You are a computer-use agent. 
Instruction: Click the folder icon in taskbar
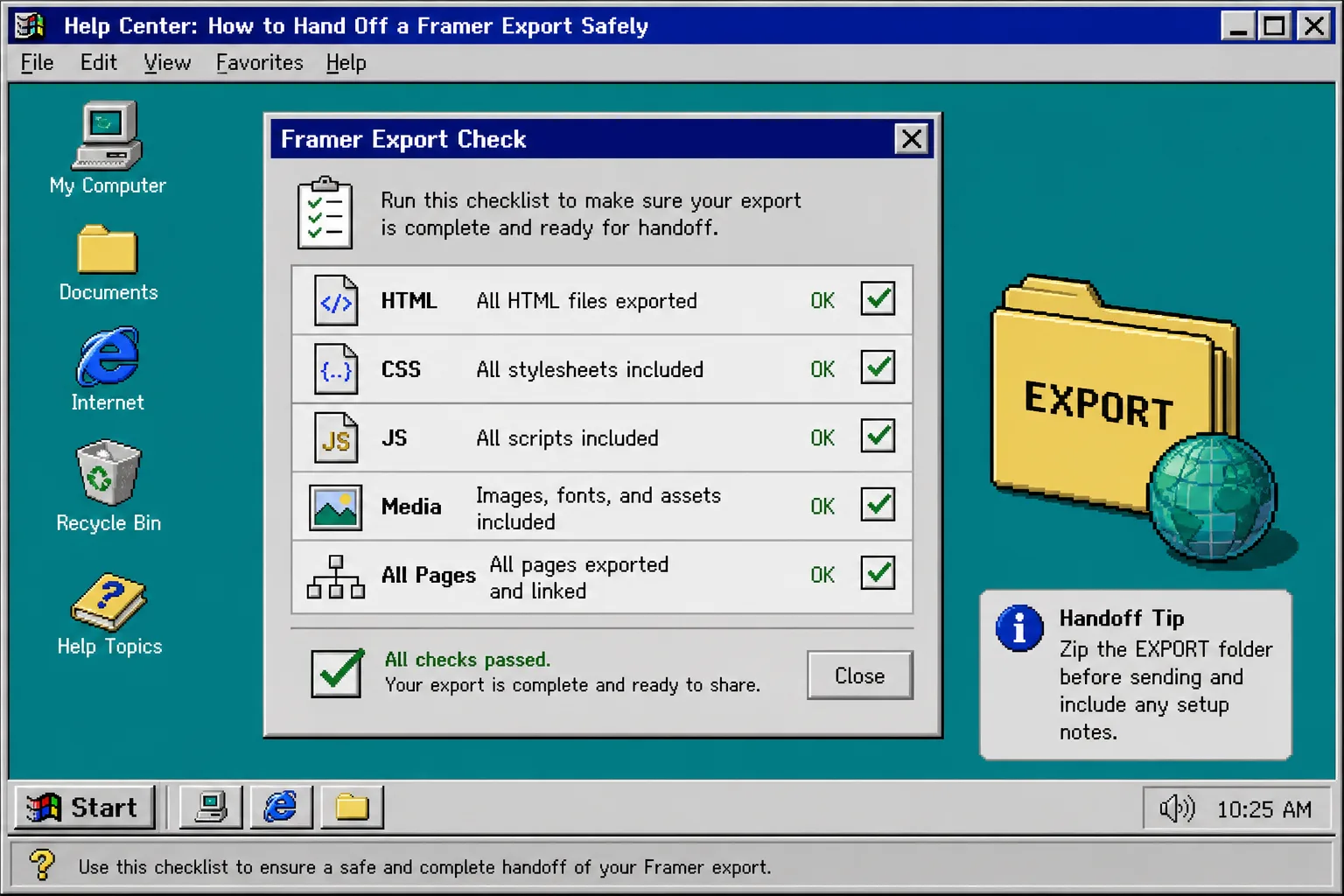tap(352, 807)
